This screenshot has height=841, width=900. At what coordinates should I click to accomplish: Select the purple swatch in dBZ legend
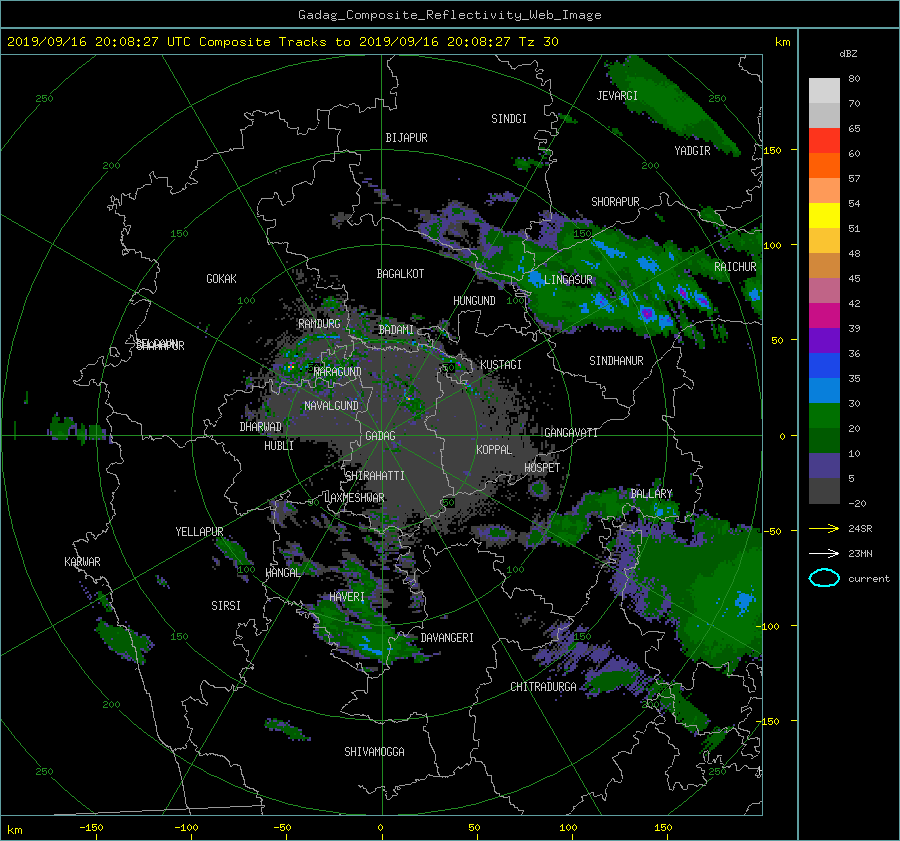tap(824, 340)
